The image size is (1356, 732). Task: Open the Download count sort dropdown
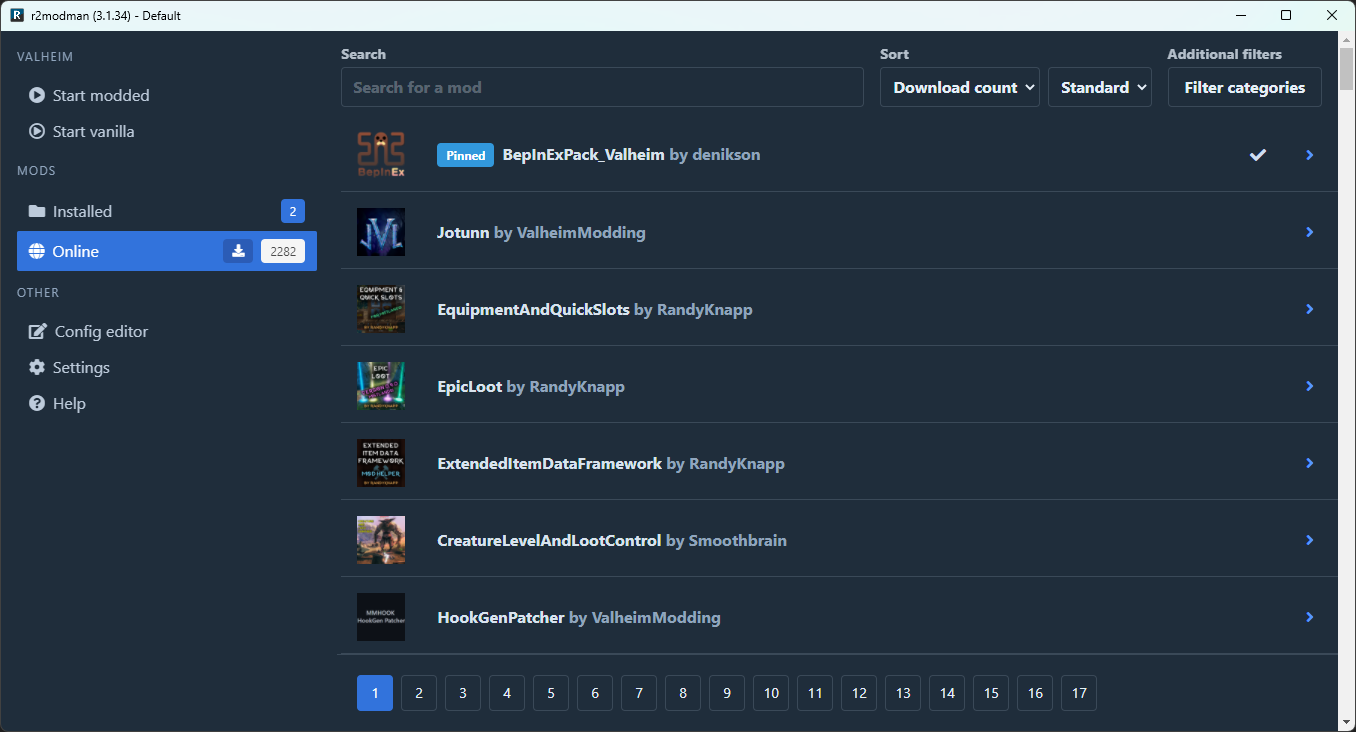(x=960, y=87)
